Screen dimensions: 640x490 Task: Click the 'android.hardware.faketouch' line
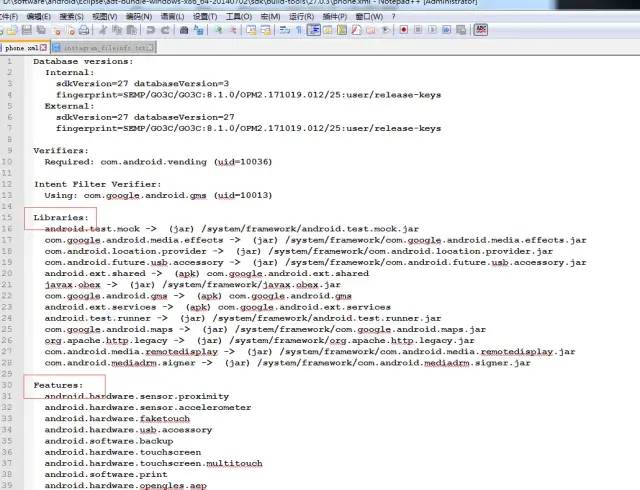click(117, 419)
